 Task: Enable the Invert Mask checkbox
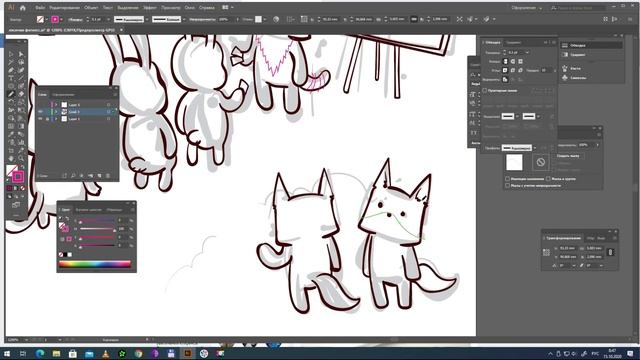[555, 169]
